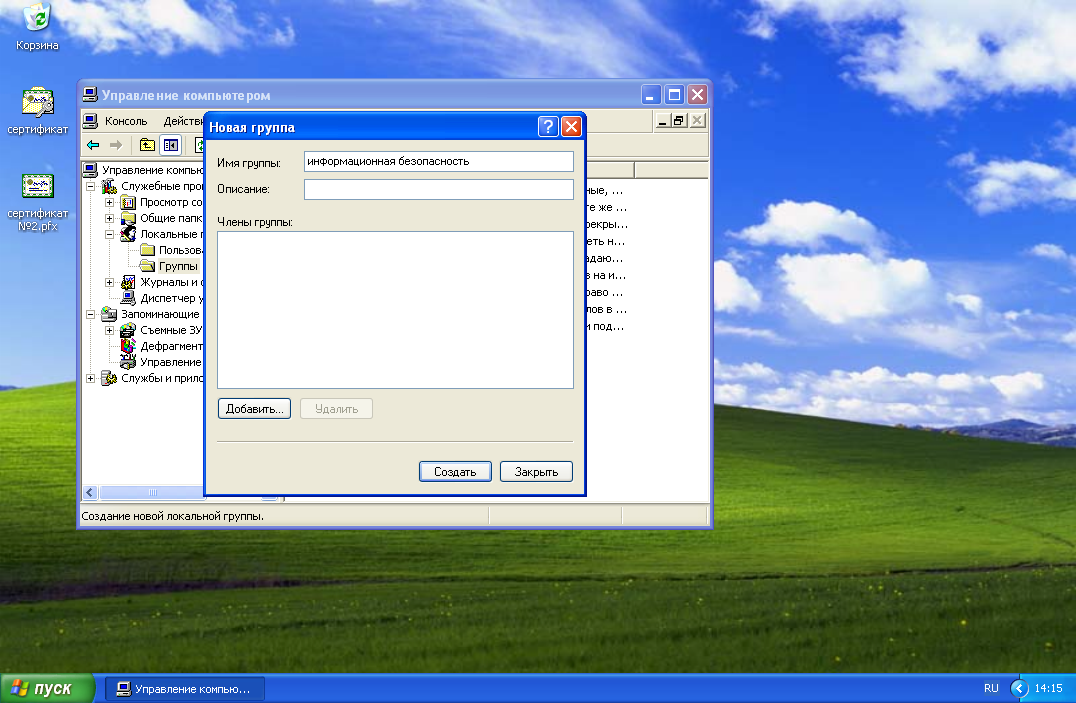The width and height of the screenshot is (1076, 703).
Task: Click the Просмотр событий icon in tree
Action: point(128,202)
